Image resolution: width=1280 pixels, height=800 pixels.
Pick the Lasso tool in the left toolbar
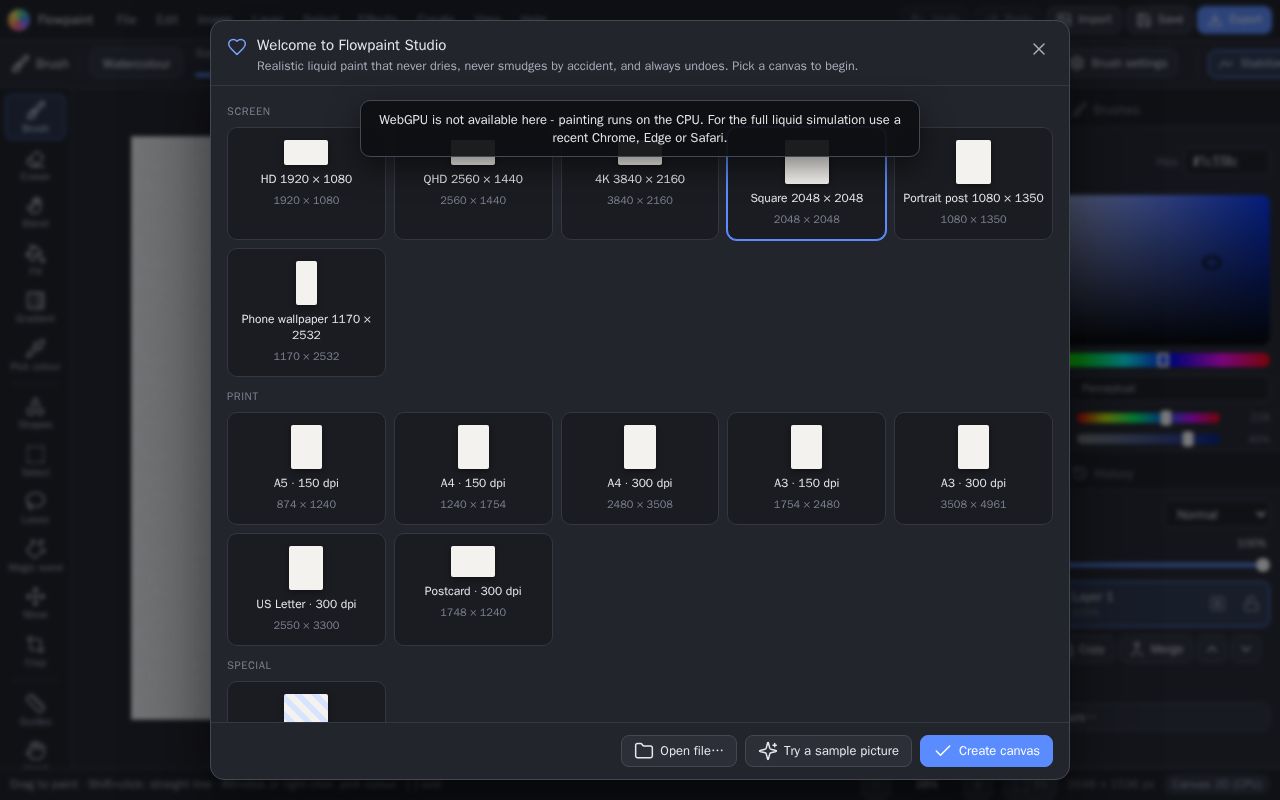pyautogui.click(x=35, y=508)
